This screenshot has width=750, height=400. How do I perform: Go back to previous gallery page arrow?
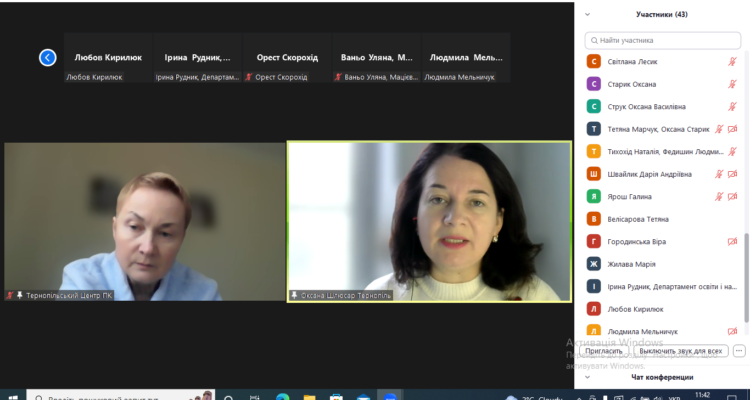coord(47,57)
